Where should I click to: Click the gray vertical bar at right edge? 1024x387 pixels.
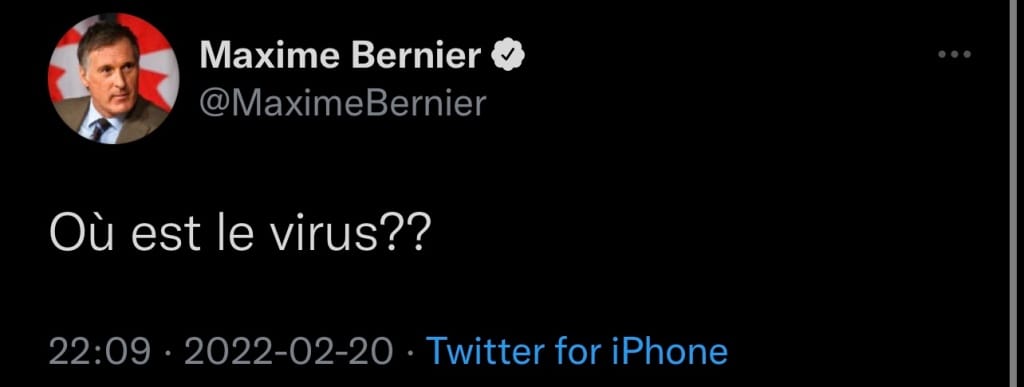click(x=1014, y=193)
